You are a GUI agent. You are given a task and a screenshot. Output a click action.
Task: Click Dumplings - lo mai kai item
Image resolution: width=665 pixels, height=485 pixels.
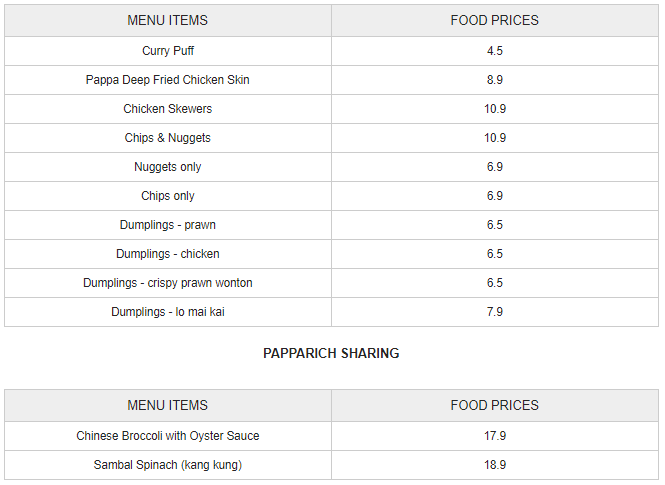pyautogui.click(x=168, y=312)
